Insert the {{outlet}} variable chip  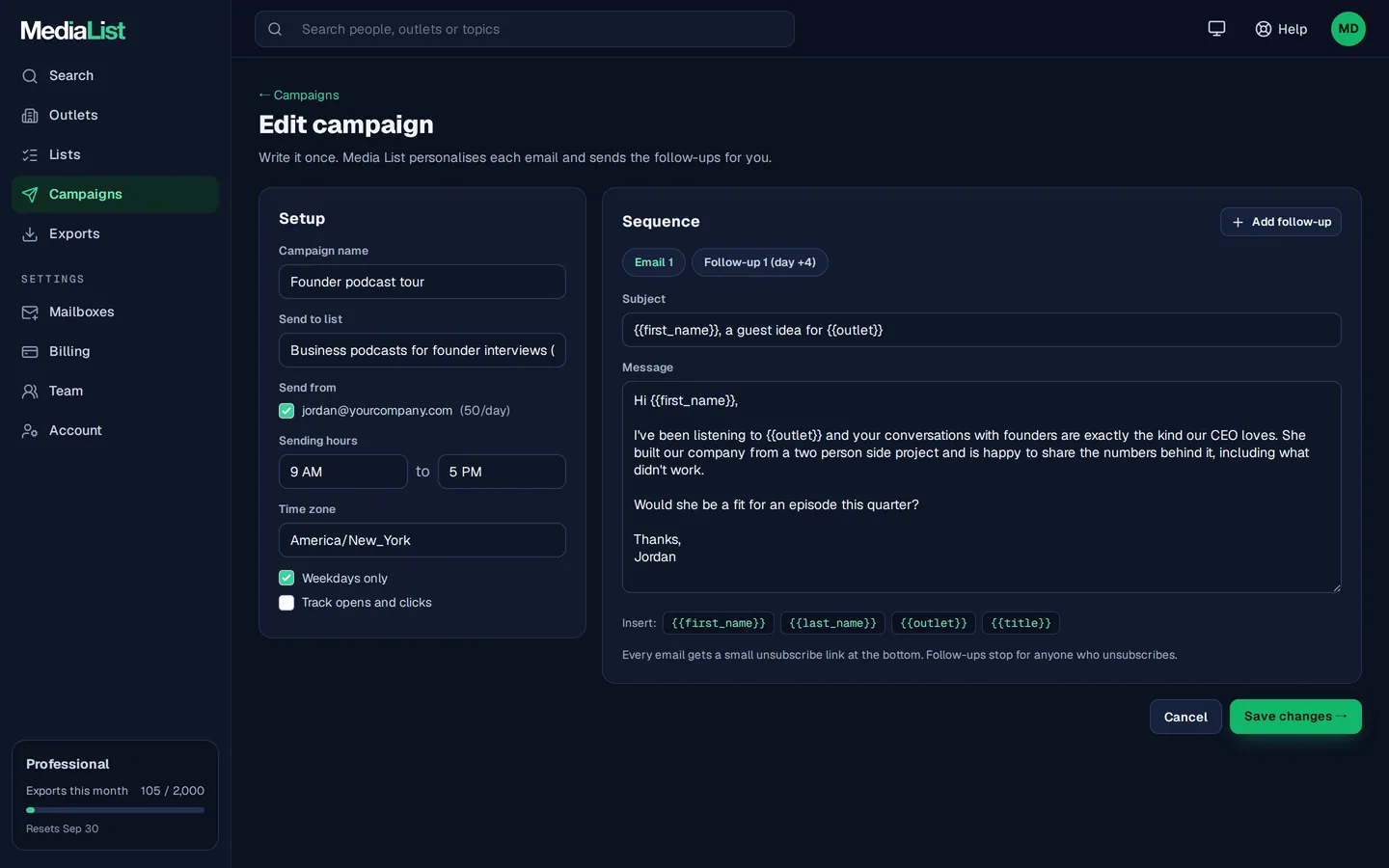(934, 623)
